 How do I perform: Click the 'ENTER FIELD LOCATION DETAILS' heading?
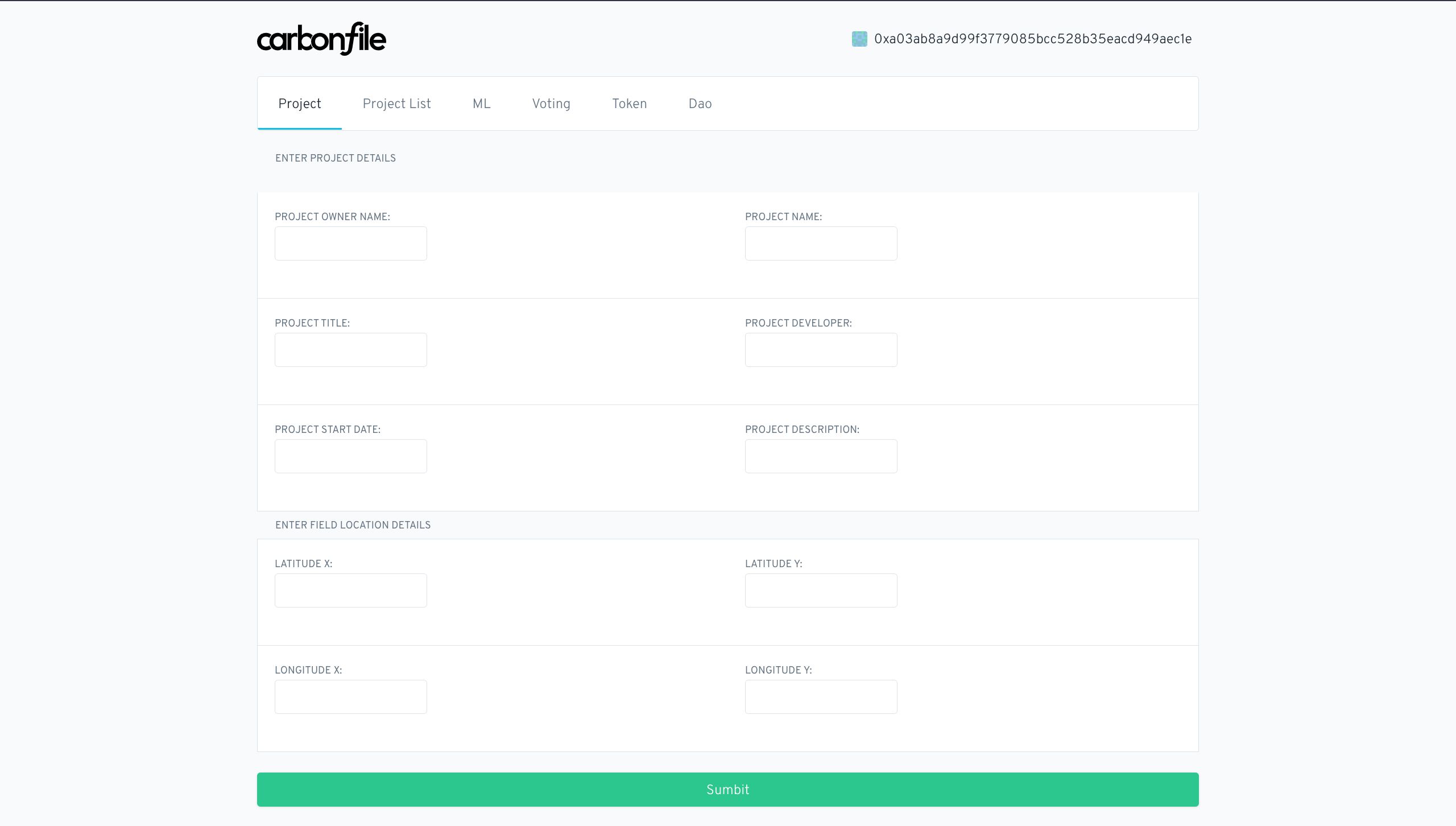coord(353,525)
